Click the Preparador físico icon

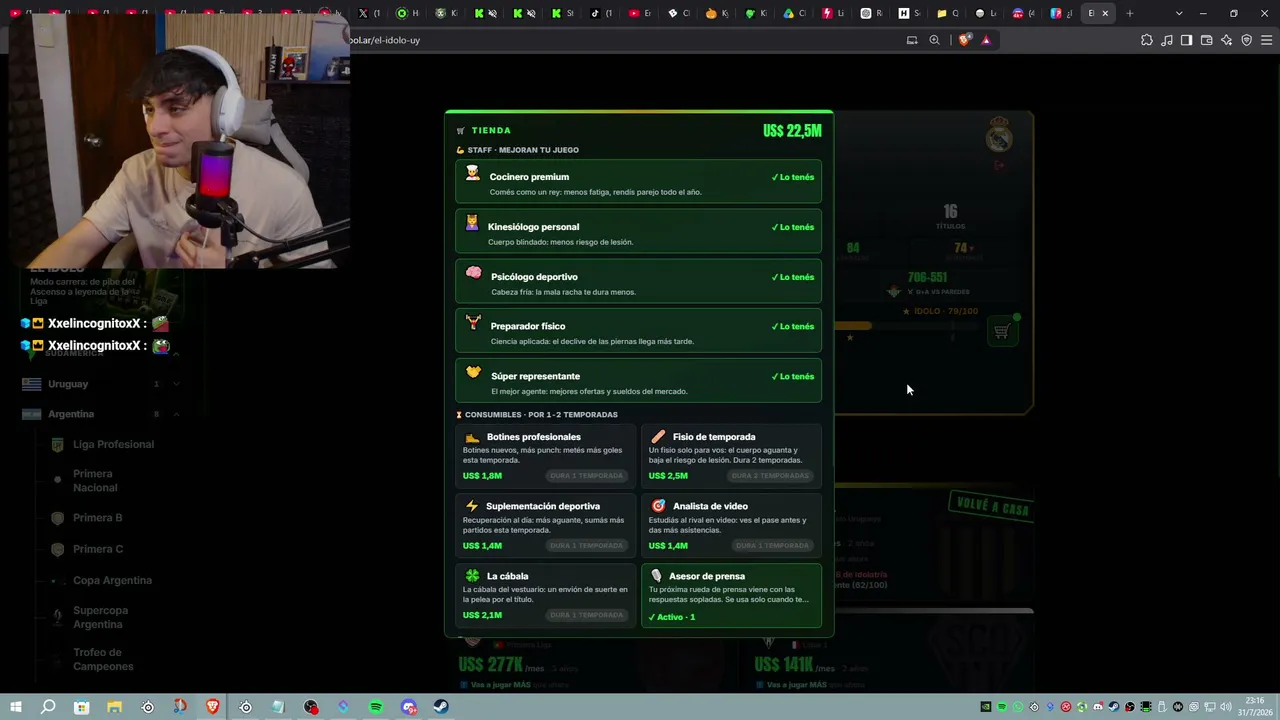(473, 322)
